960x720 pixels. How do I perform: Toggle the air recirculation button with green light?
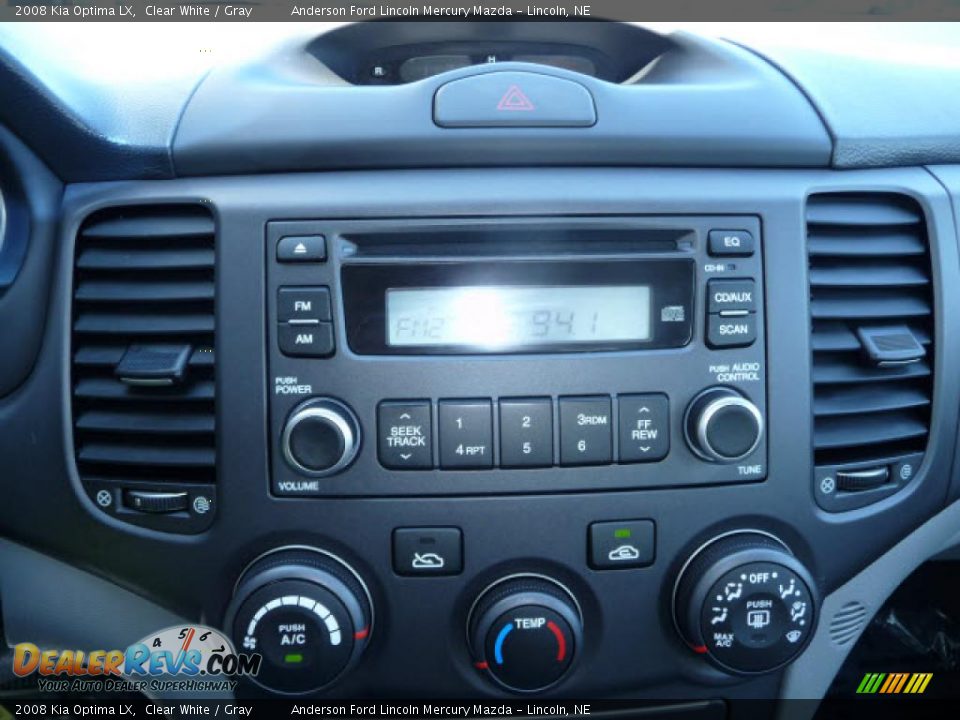coord(621,544)
